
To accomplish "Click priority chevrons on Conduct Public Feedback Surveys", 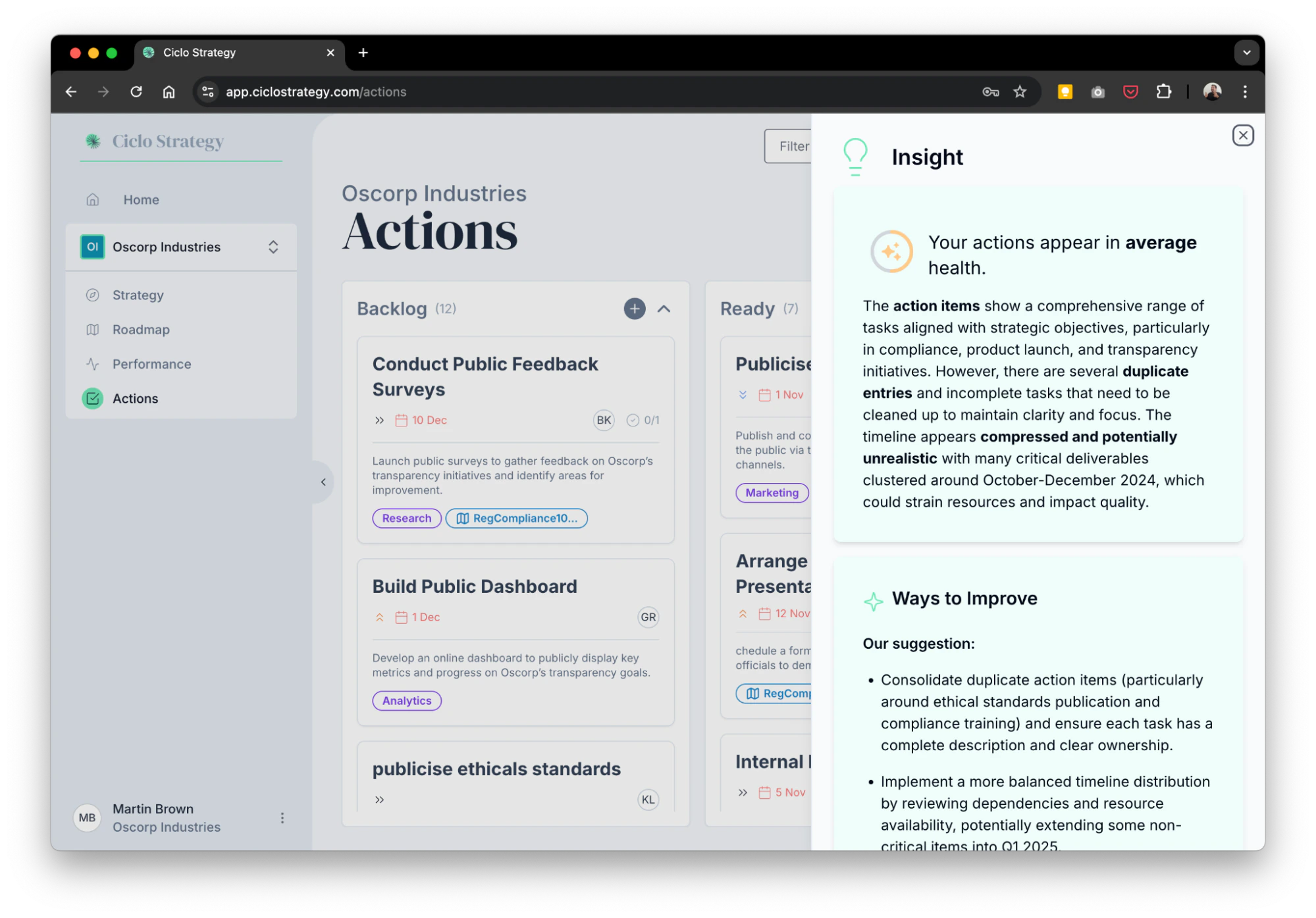I will point(379,420).
